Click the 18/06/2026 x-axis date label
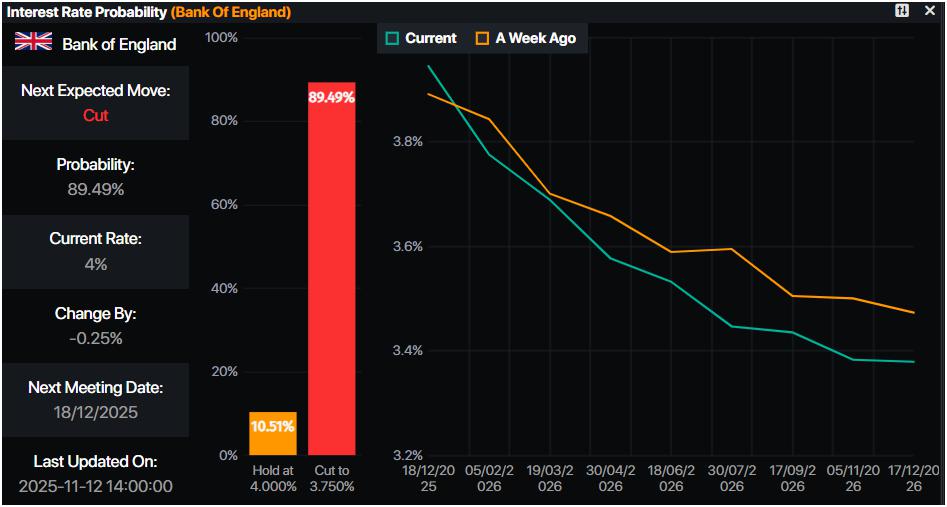 click(x=670, y=478)
